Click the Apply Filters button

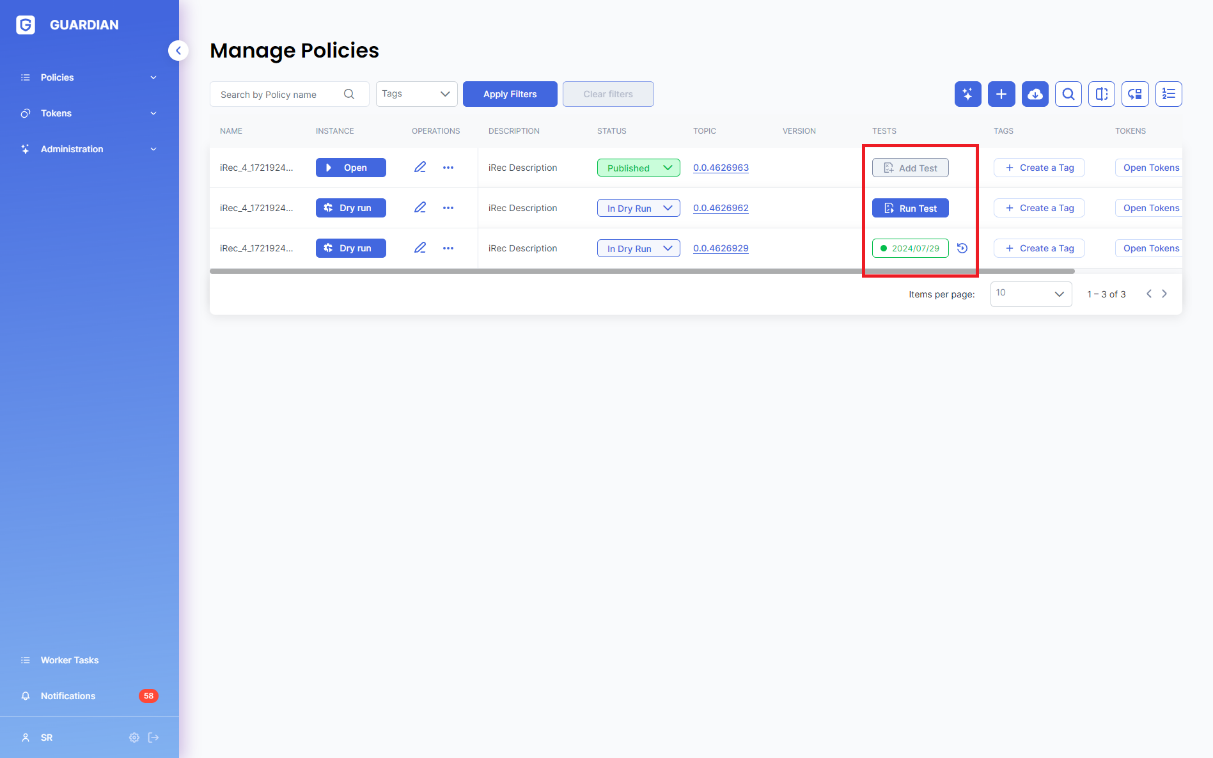(510, 94)
